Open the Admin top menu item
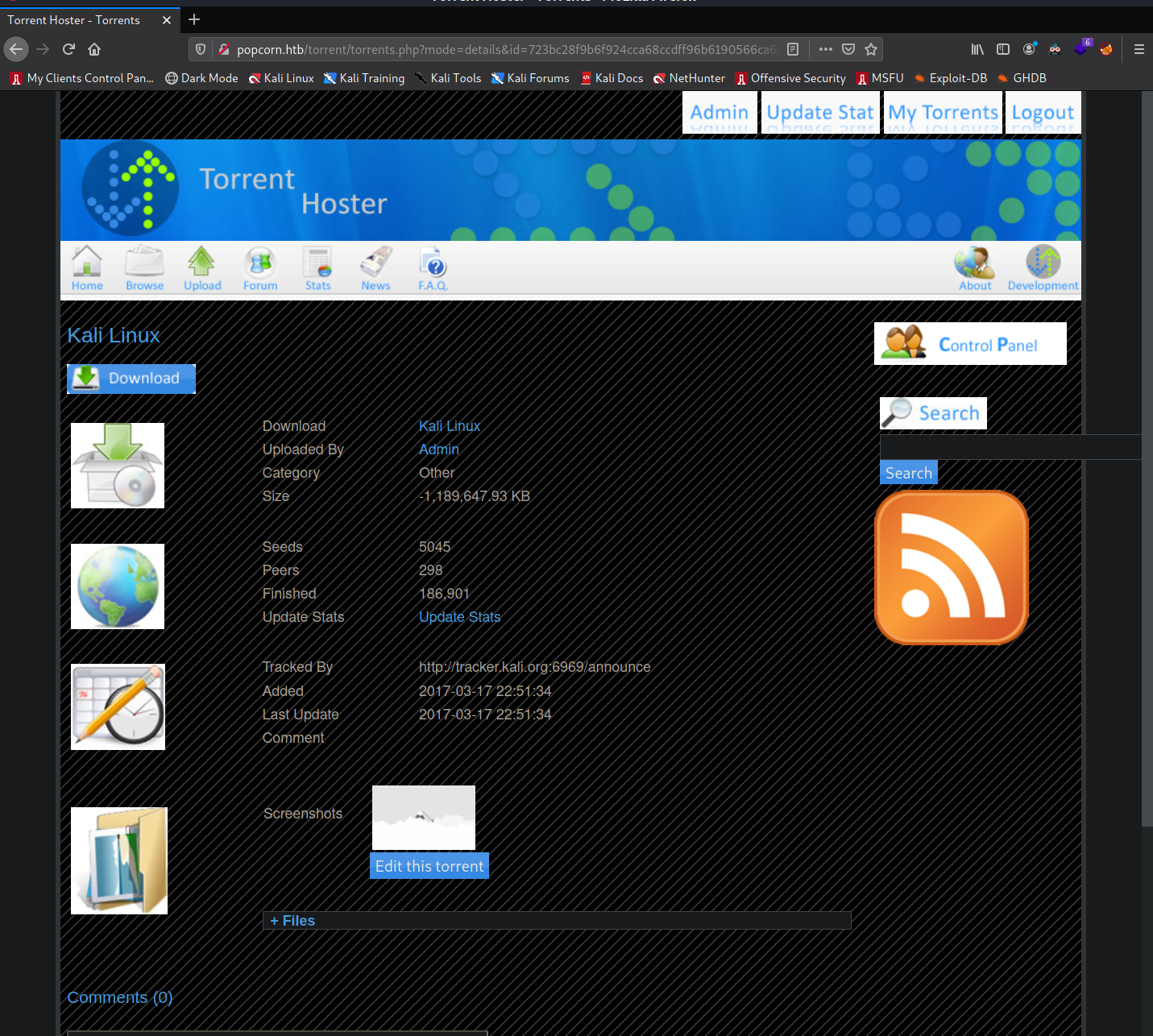The height and width of the screenshot is (1036, 1153). click(720, 112)
